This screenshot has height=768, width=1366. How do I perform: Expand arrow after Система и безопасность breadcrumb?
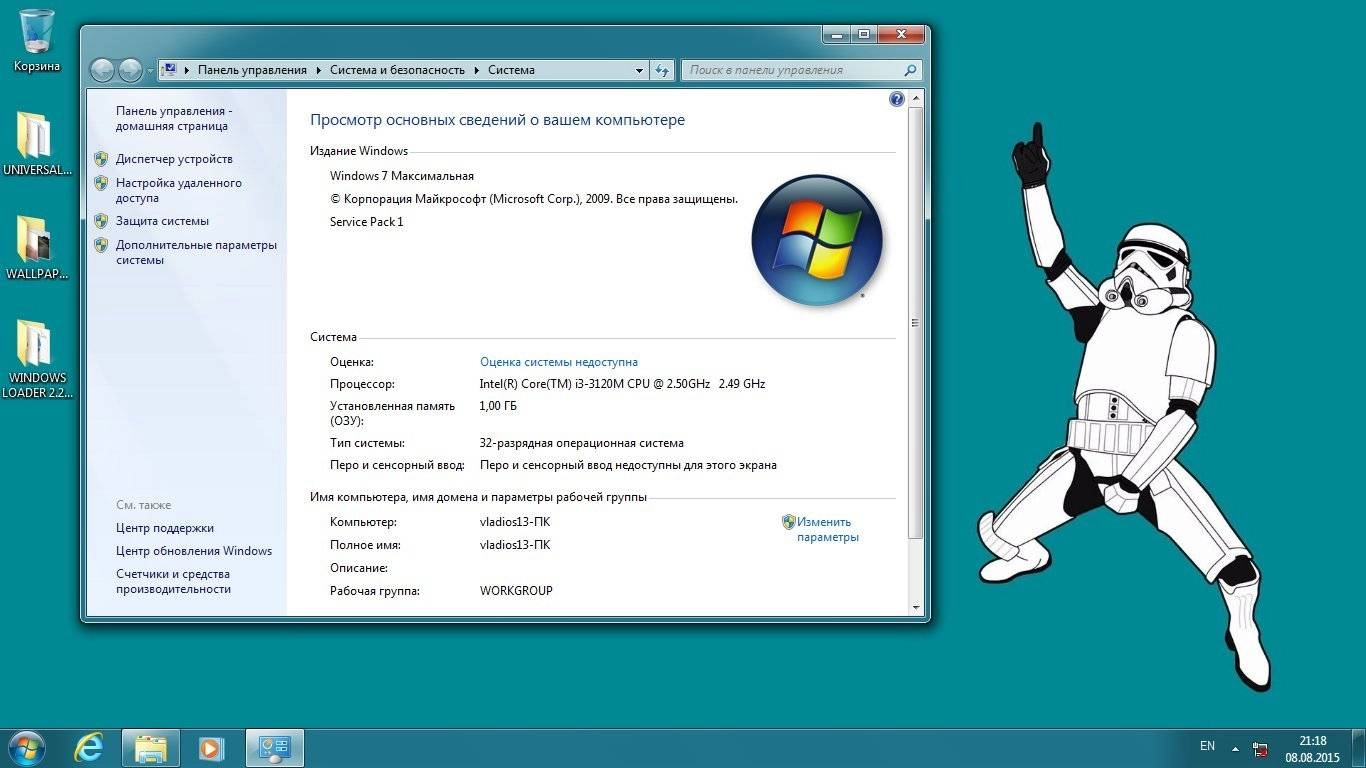[x=477, y=70]
